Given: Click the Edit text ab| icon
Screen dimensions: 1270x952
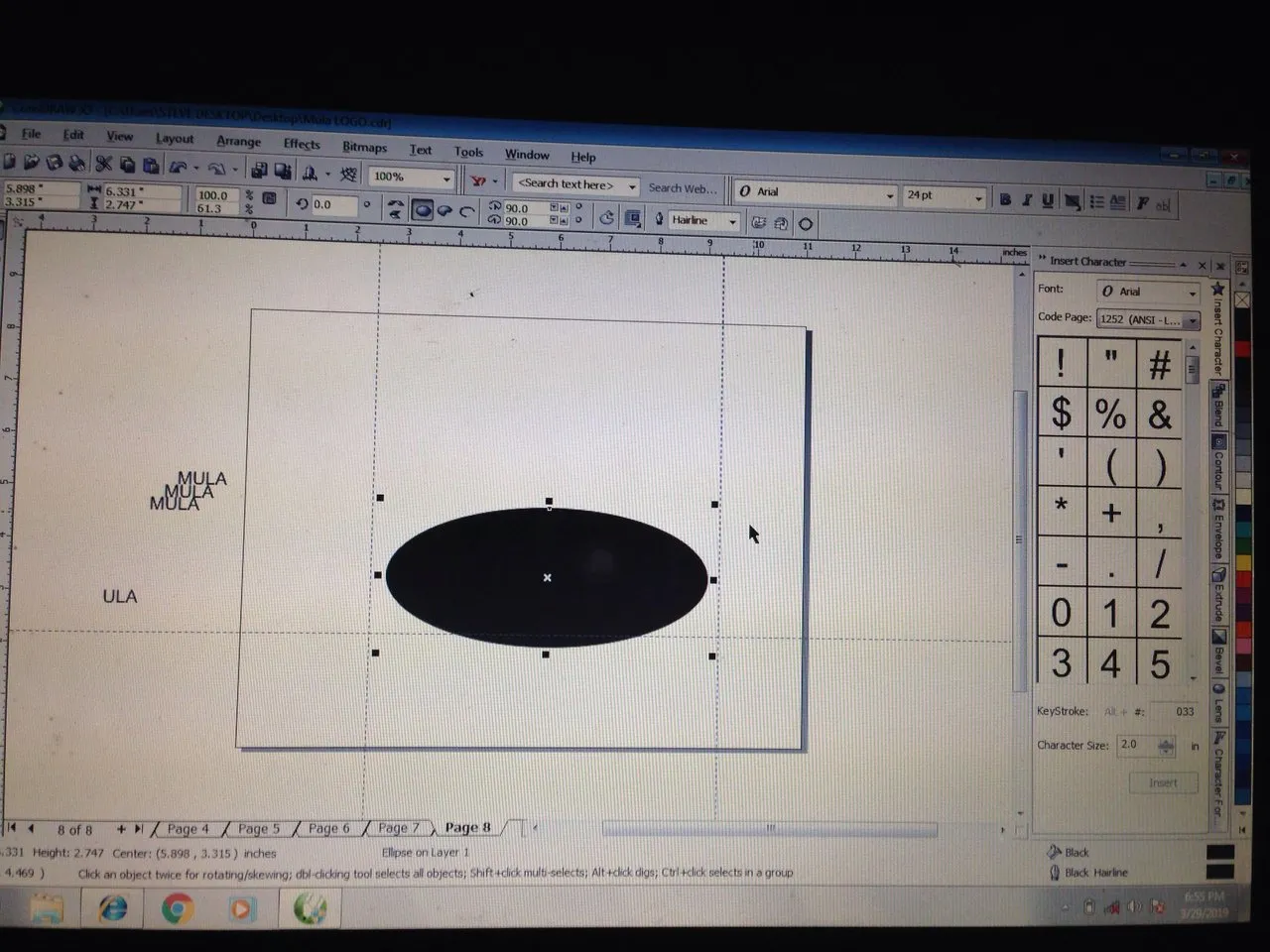Looking at the screenshot, I should [1164, 205].
